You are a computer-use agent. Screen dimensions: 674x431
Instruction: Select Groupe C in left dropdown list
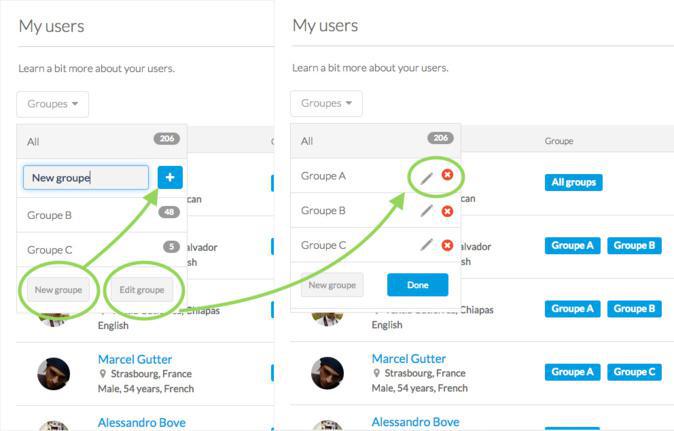pyautogui.click(x=50, y=250)
